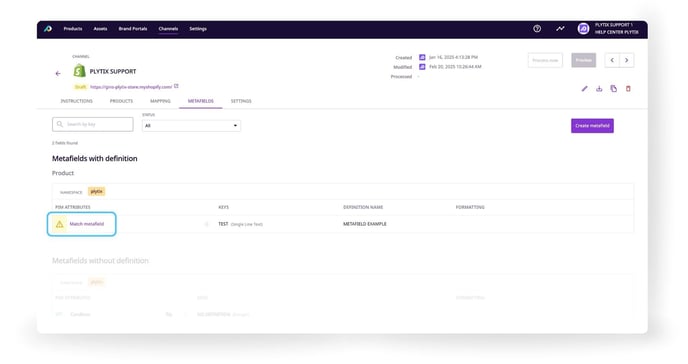Viewport: 688px width, 364px height.
Task: Click the Modified date calendar icon
Action: (422, 67)
